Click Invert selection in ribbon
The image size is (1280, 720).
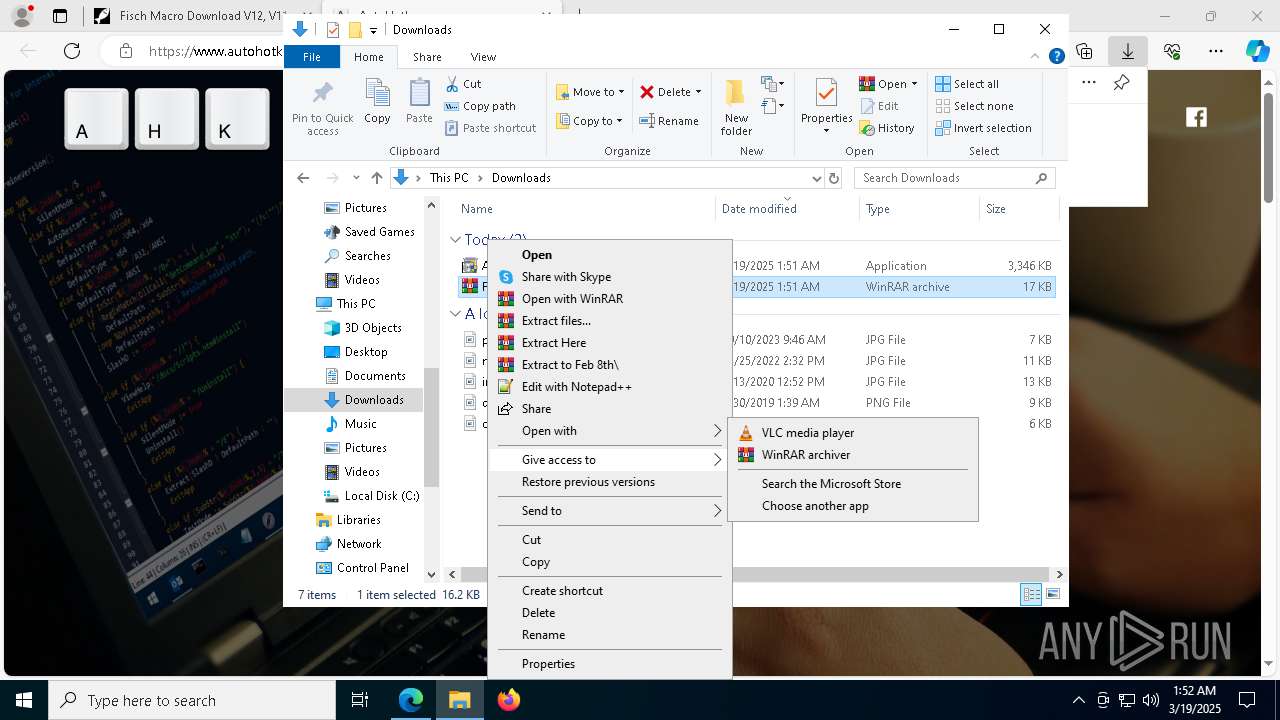983,128
